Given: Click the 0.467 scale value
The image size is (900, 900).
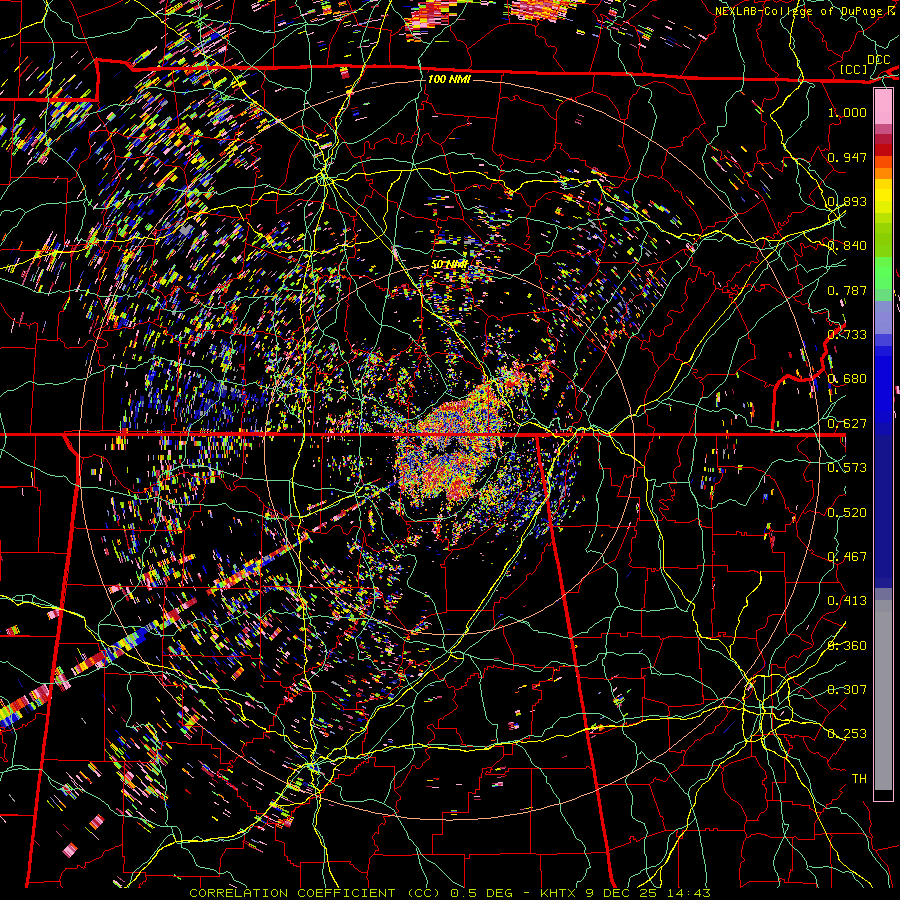Looking at the screenshot, I should [847, 557].
